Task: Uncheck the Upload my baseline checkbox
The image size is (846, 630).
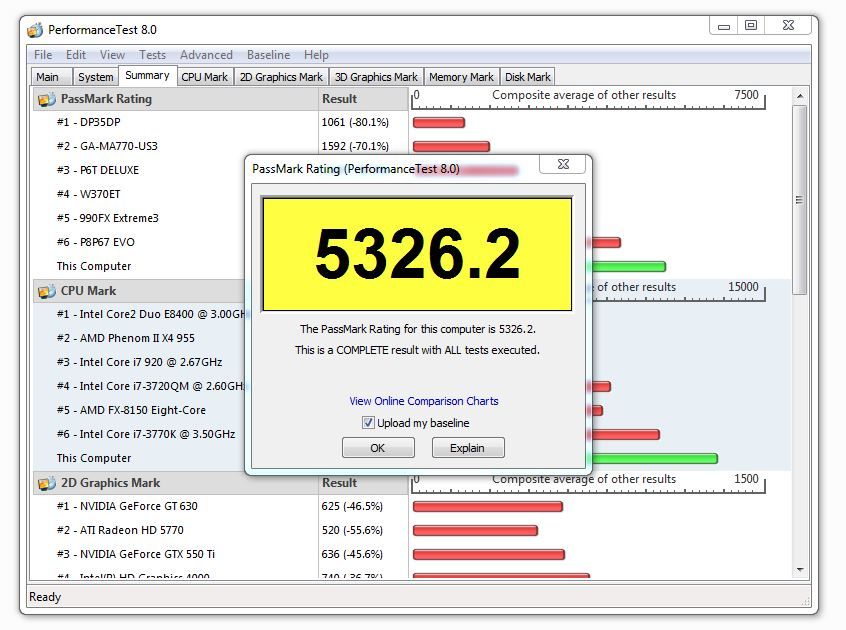Action: (368, 423)
